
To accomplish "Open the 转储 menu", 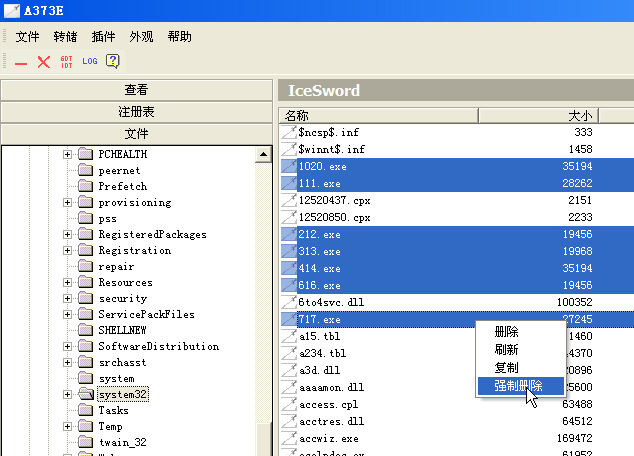I will pyautogui.click(x=65, y=37).
